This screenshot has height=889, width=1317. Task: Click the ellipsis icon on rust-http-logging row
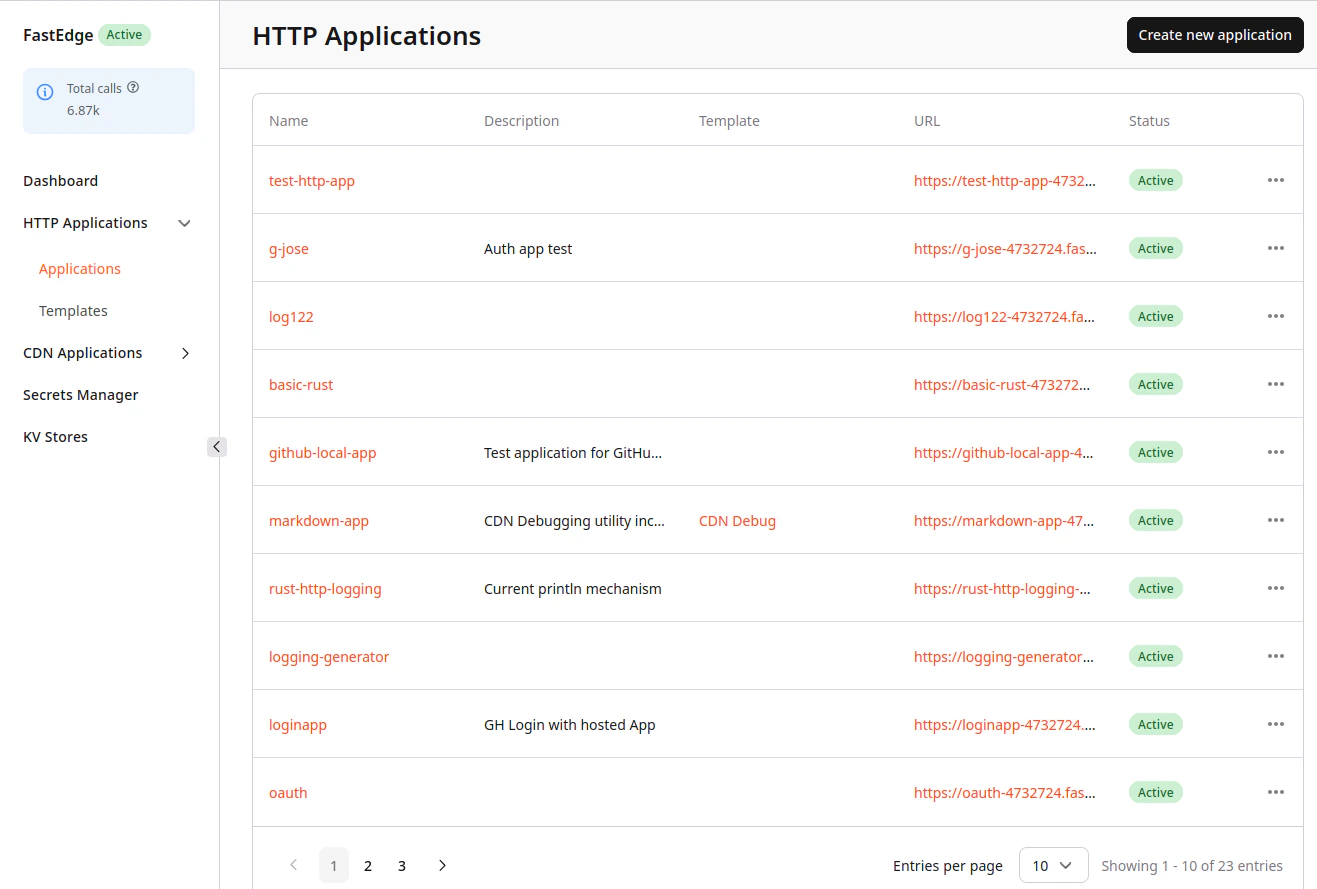tap(1275, 588)
